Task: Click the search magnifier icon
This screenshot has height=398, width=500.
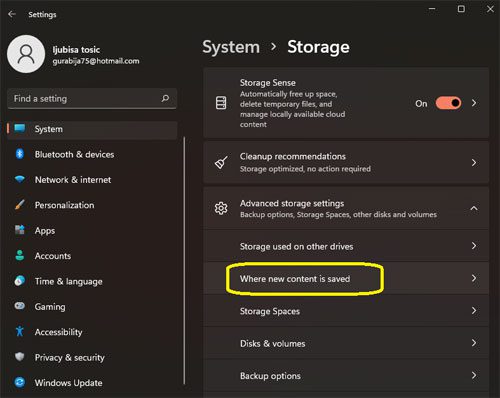Action: tap(165, 98)
